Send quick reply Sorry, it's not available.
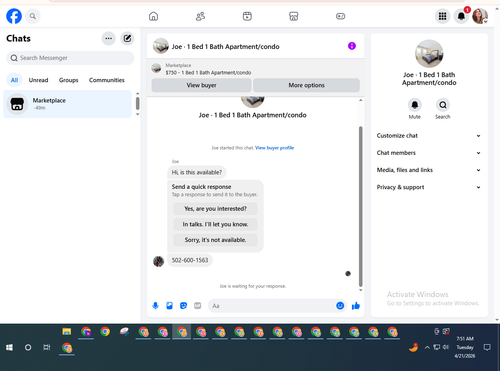Viewport: 500px width, 371px height. (215, 240)
